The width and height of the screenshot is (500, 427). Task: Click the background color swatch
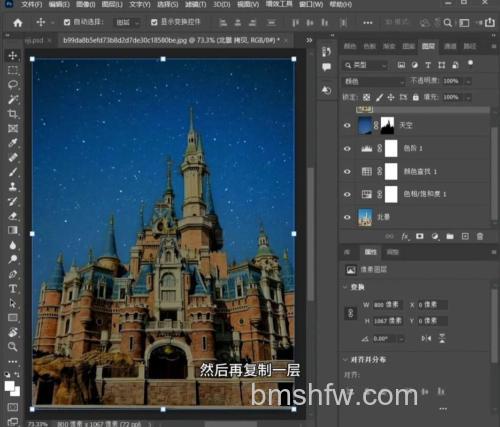[x=16, y=391]
